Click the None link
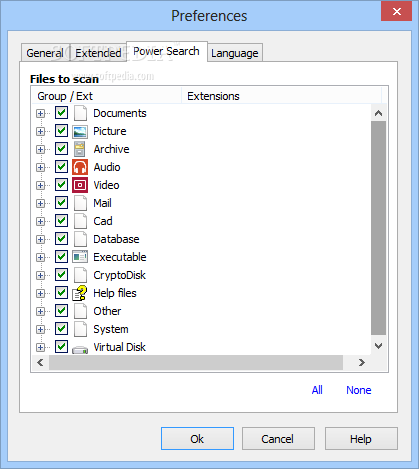Image resolution: width=419 pixels, height=469 pixels. (x=359, y=390)
